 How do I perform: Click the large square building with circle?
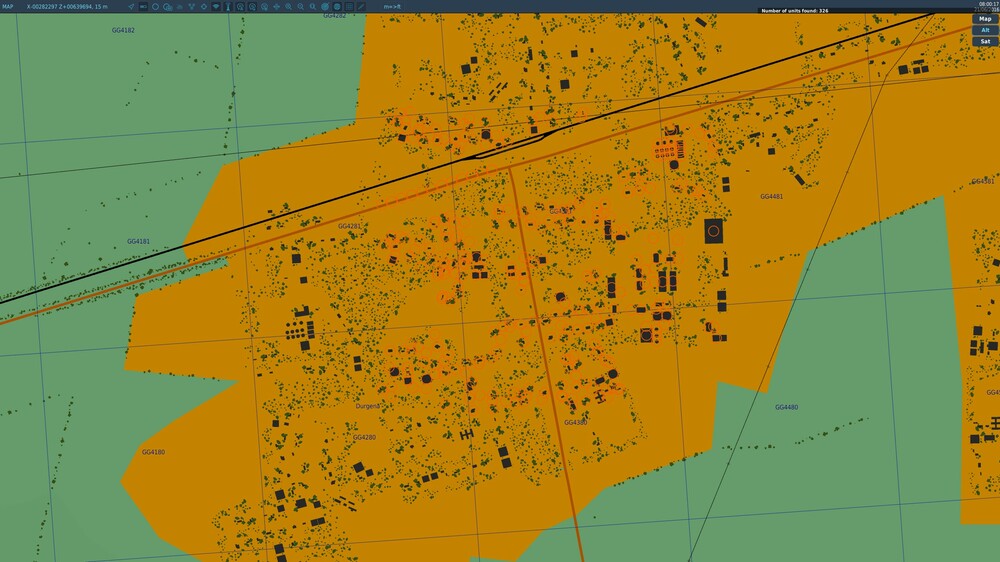(714, 231)
